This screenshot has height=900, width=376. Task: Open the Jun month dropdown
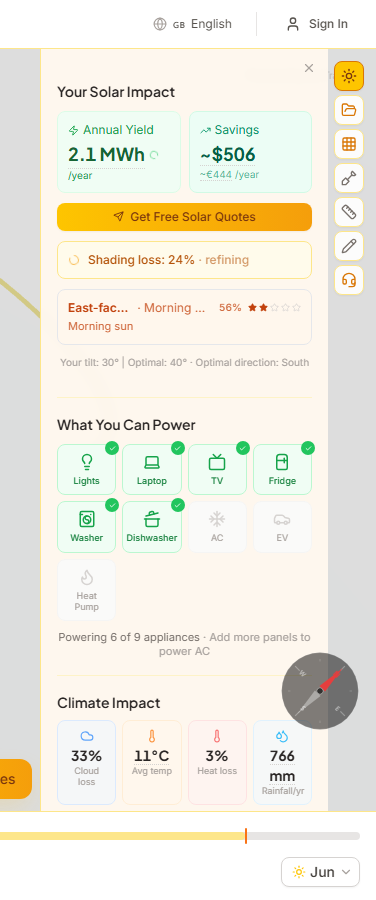pyautogui.click(x=320, y=872)
